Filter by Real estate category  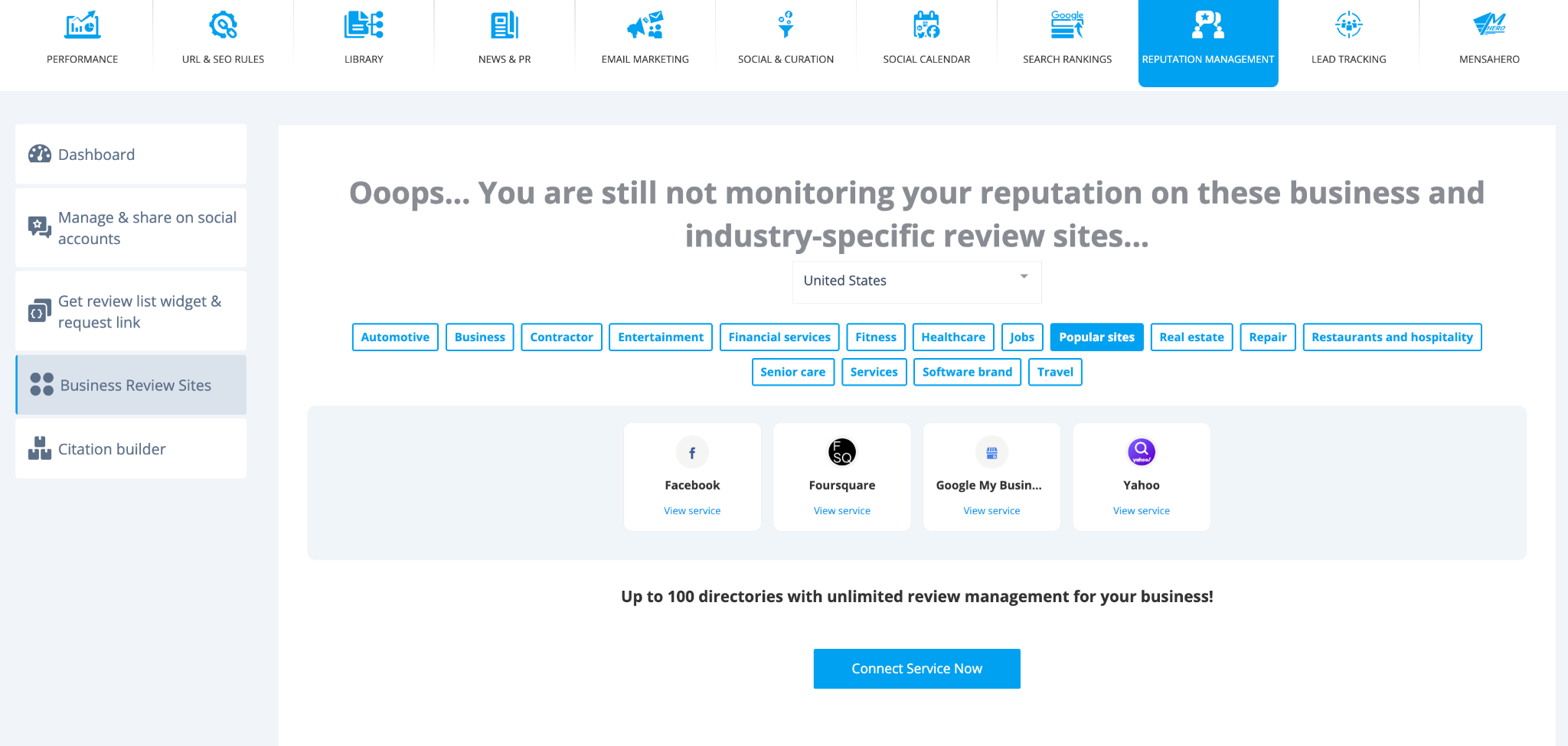coord(1191,337)
